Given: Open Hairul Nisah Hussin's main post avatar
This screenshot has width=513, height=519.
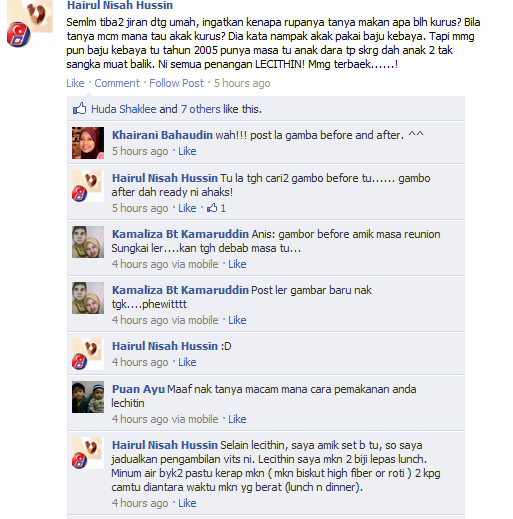Looking at the screenshot, I should pos(30,23).
